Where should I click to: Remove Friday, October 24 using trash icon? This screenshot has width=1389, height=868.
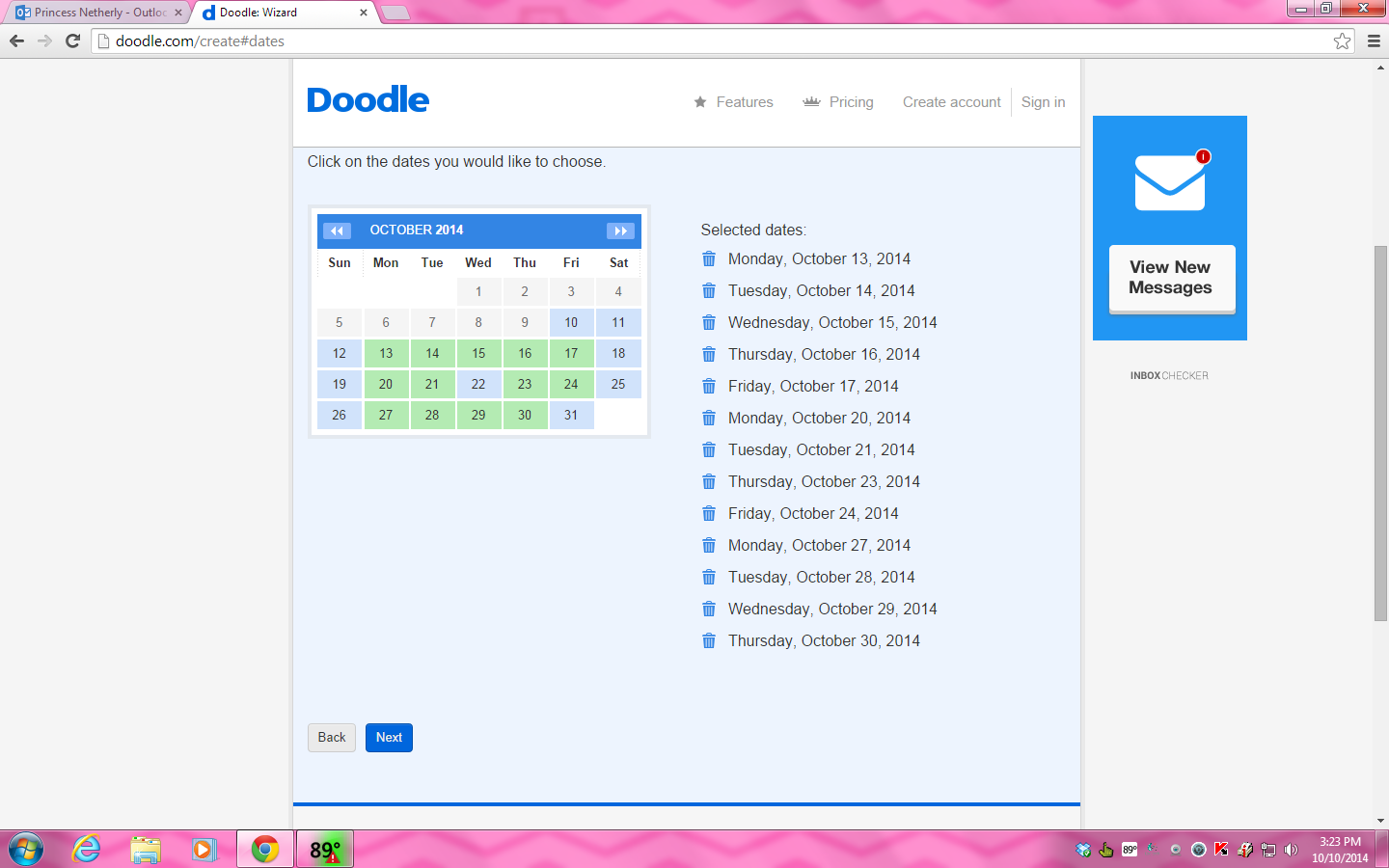click(709, 513)
